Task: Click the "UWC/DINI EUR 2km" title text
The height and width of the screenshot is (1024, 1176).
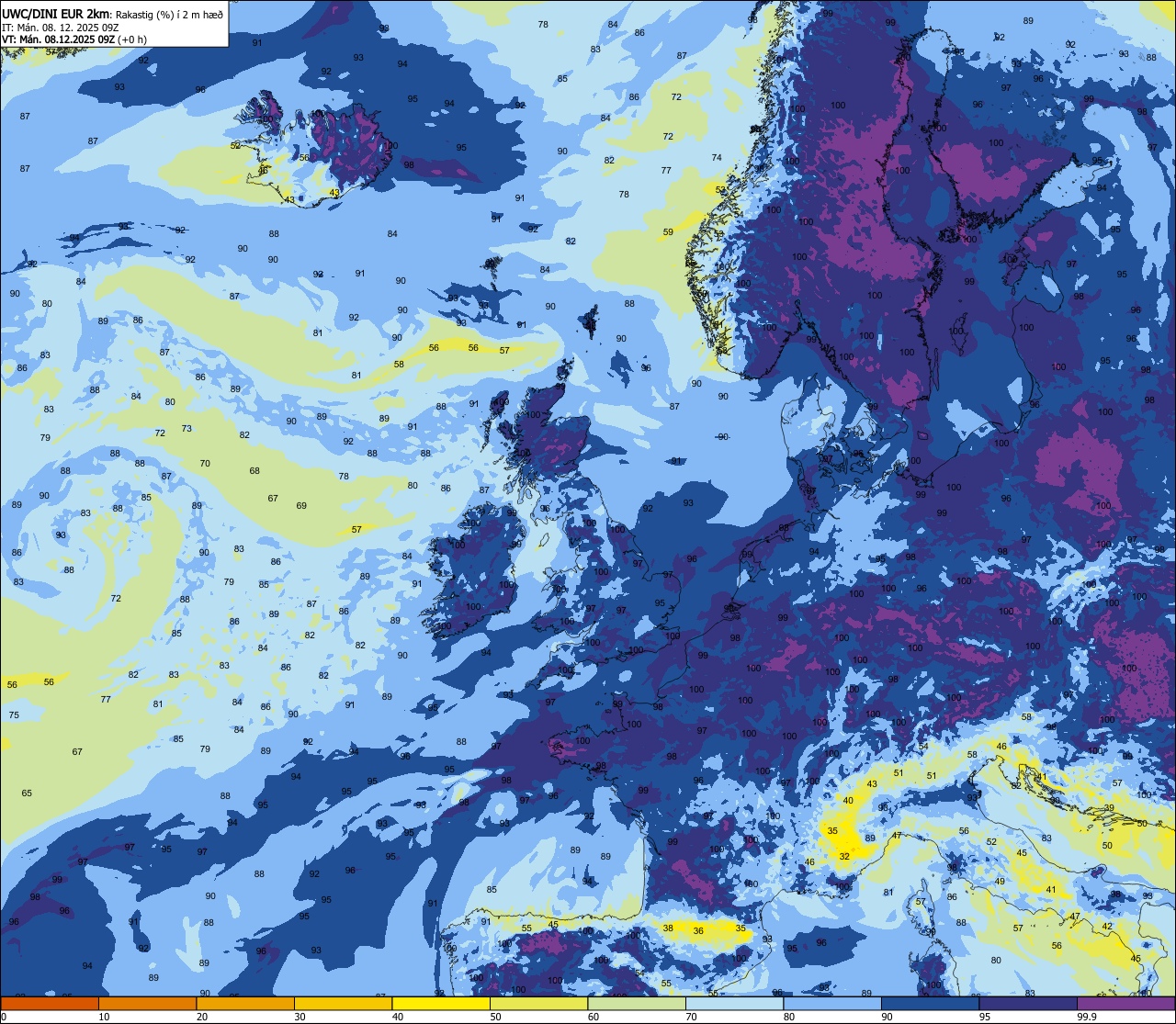Action: [x=56, y=13]
